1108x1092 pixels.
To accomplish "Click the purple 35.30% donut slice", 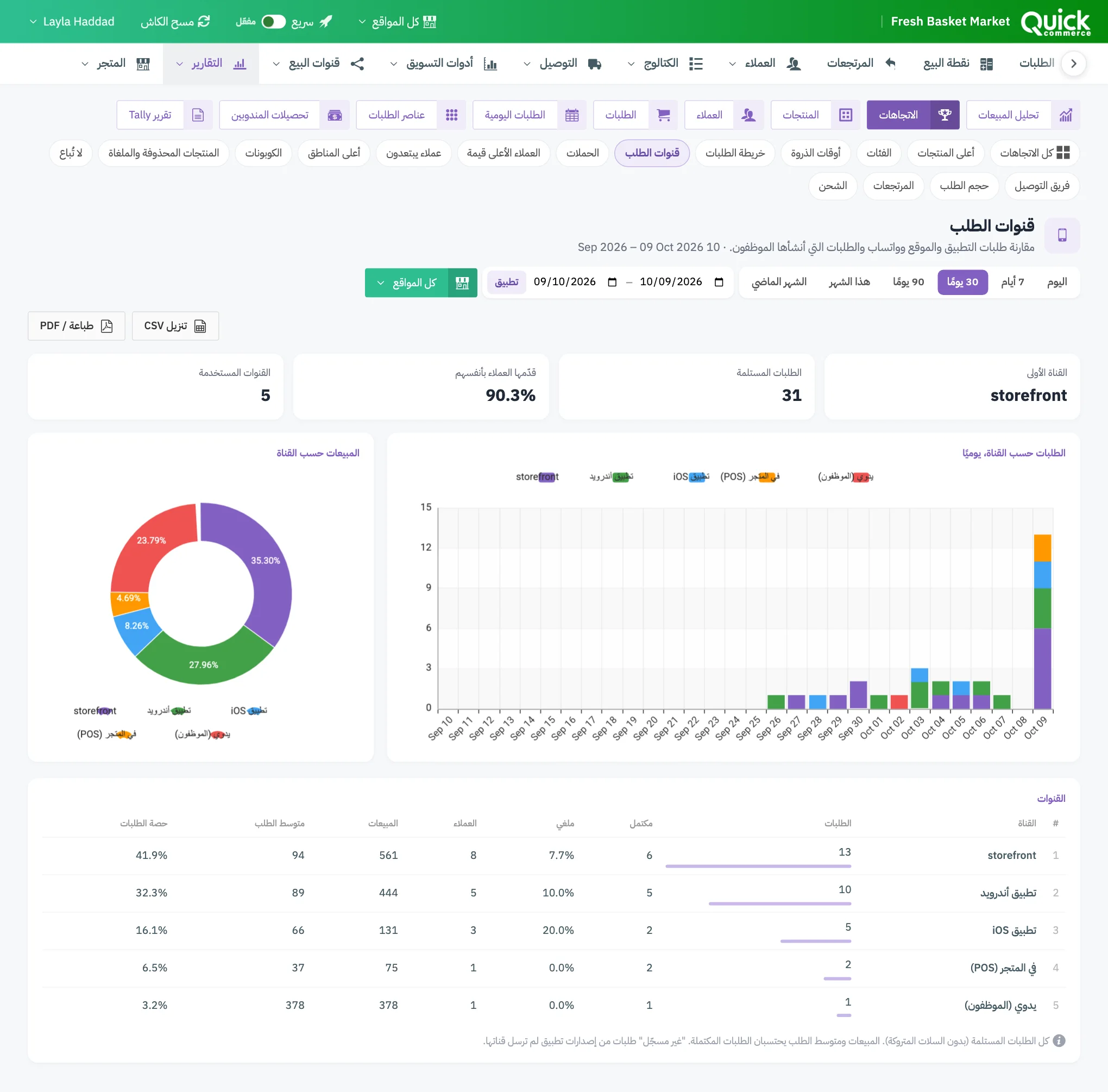I will 265,560.
